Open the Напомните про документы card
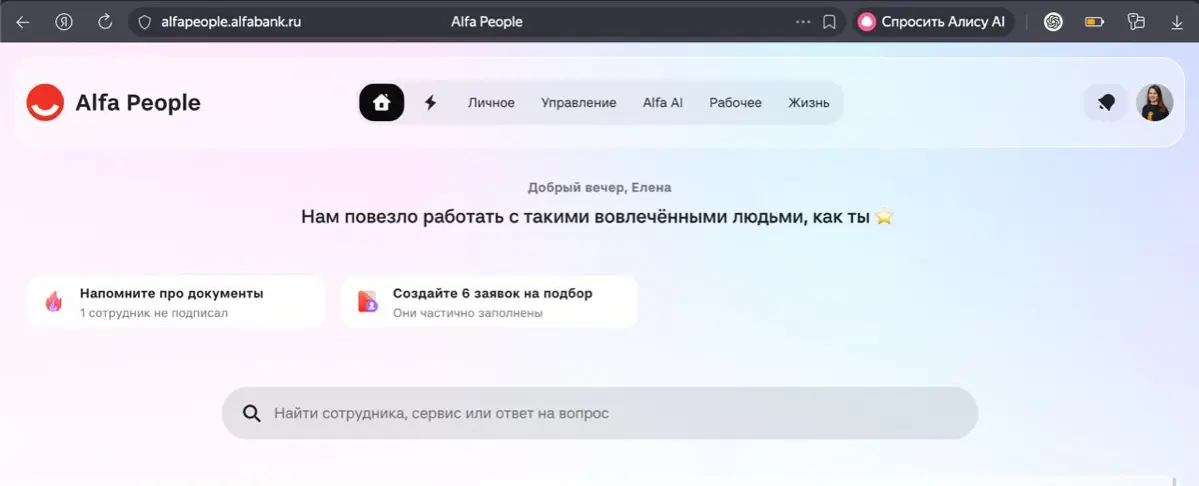Screen dimensions: 1199x486 [177, 302]
